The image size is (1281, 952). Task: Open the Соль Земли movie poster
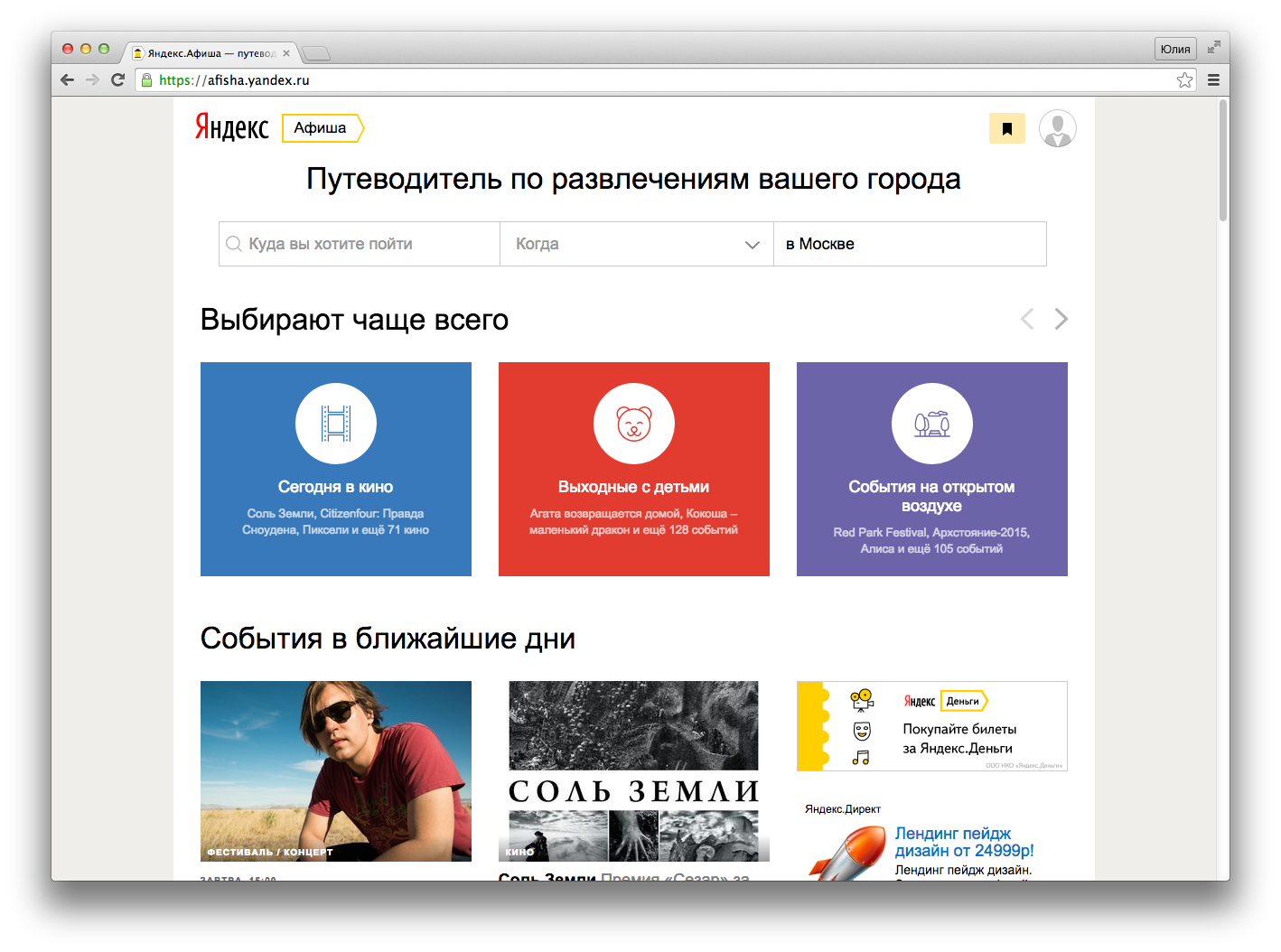click(x=634, y=770)
